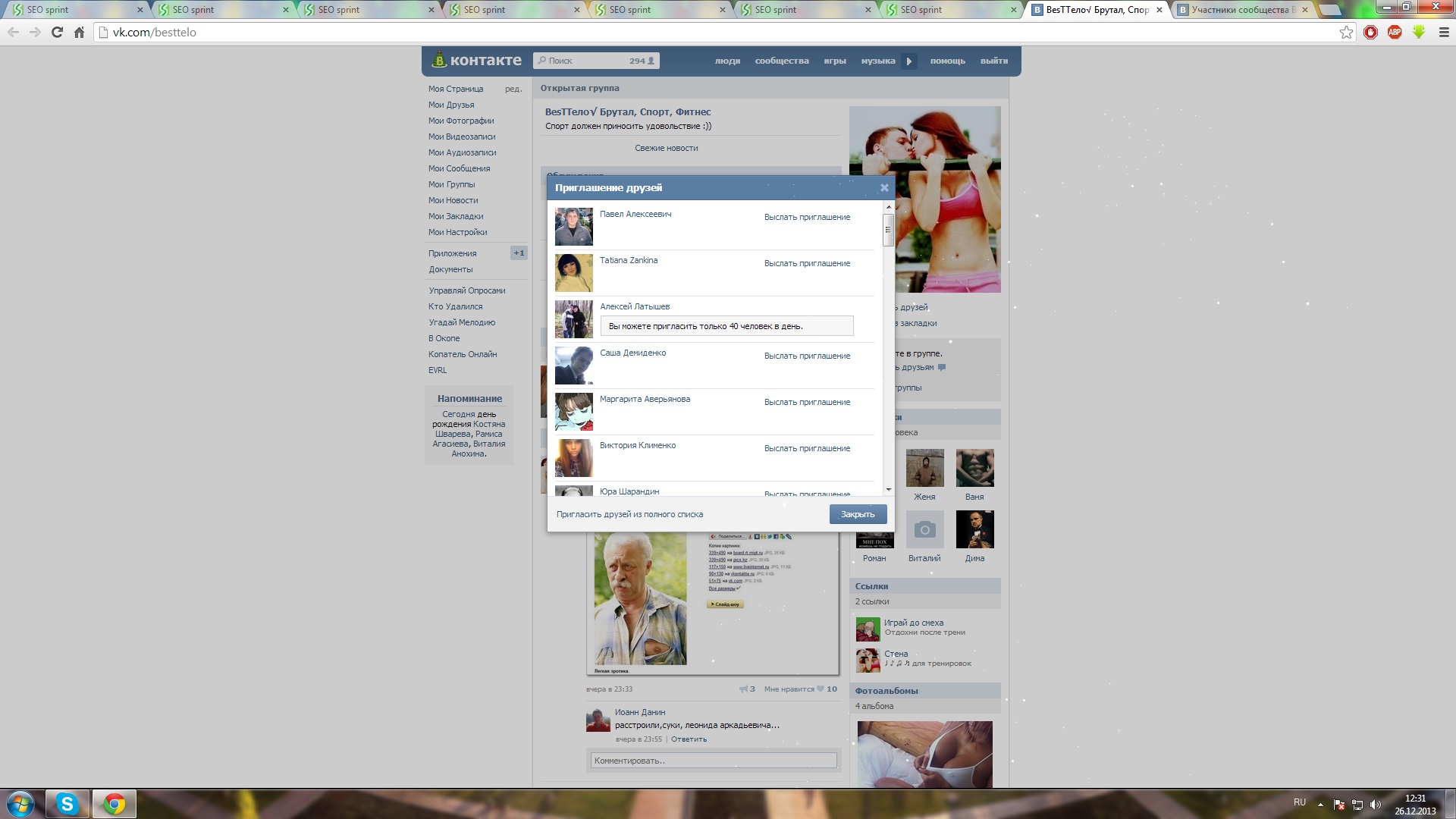The height and width of the screenshot is (819, 1456).
Task: Open the 'сообщества' top menu item
Action: point(781,61)
